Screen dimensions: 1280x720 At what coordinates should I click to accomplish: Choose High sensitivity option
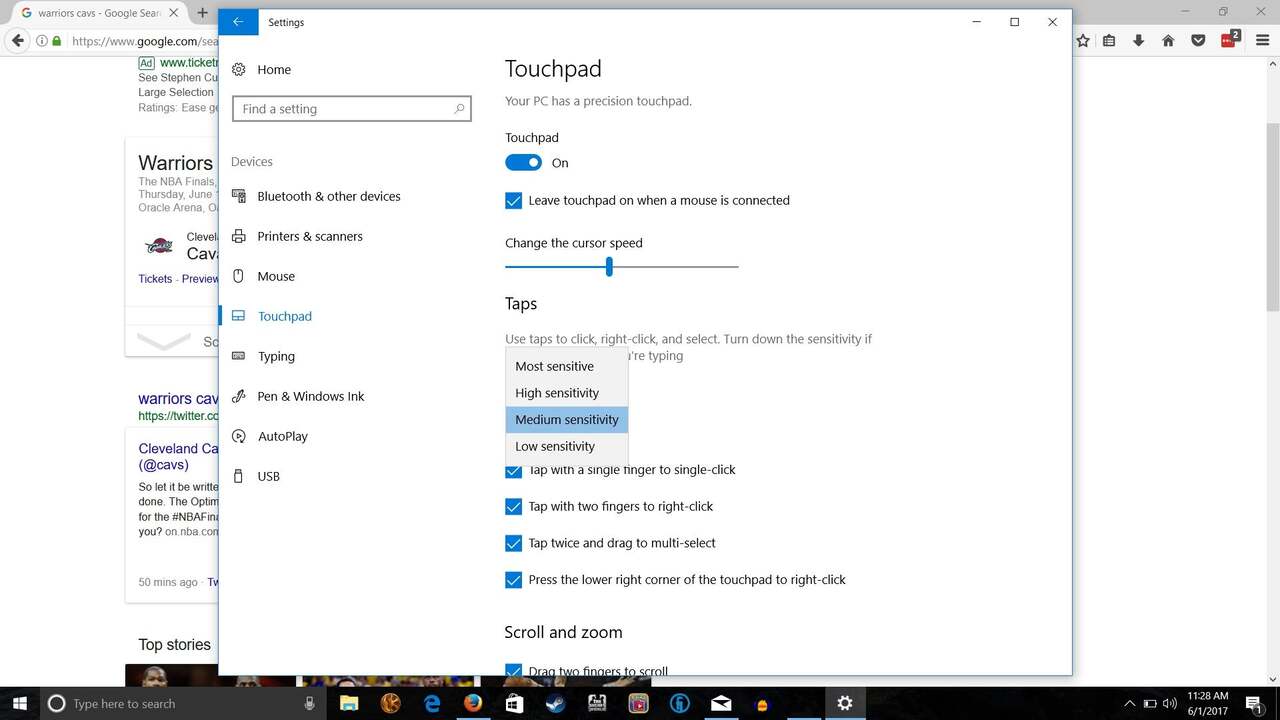tap(557, 393)
